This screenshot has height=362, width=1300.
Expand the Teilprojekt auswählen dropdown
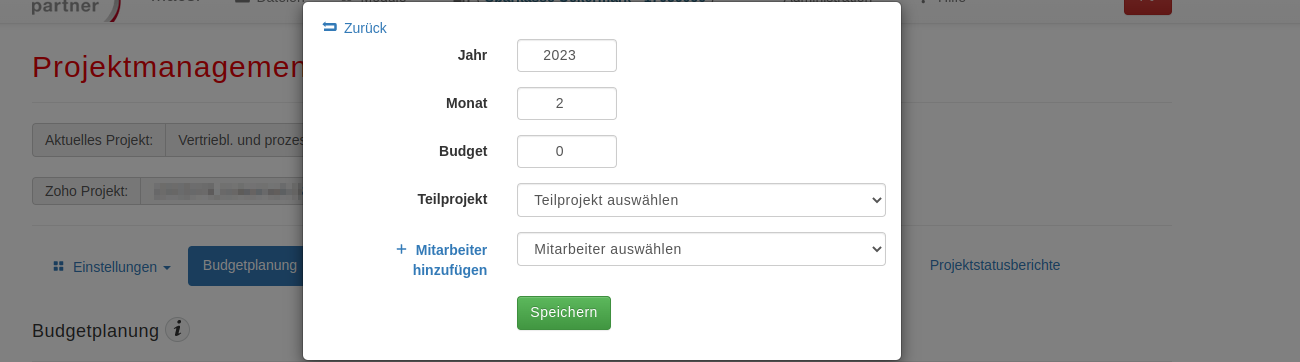tap(701, 200)
